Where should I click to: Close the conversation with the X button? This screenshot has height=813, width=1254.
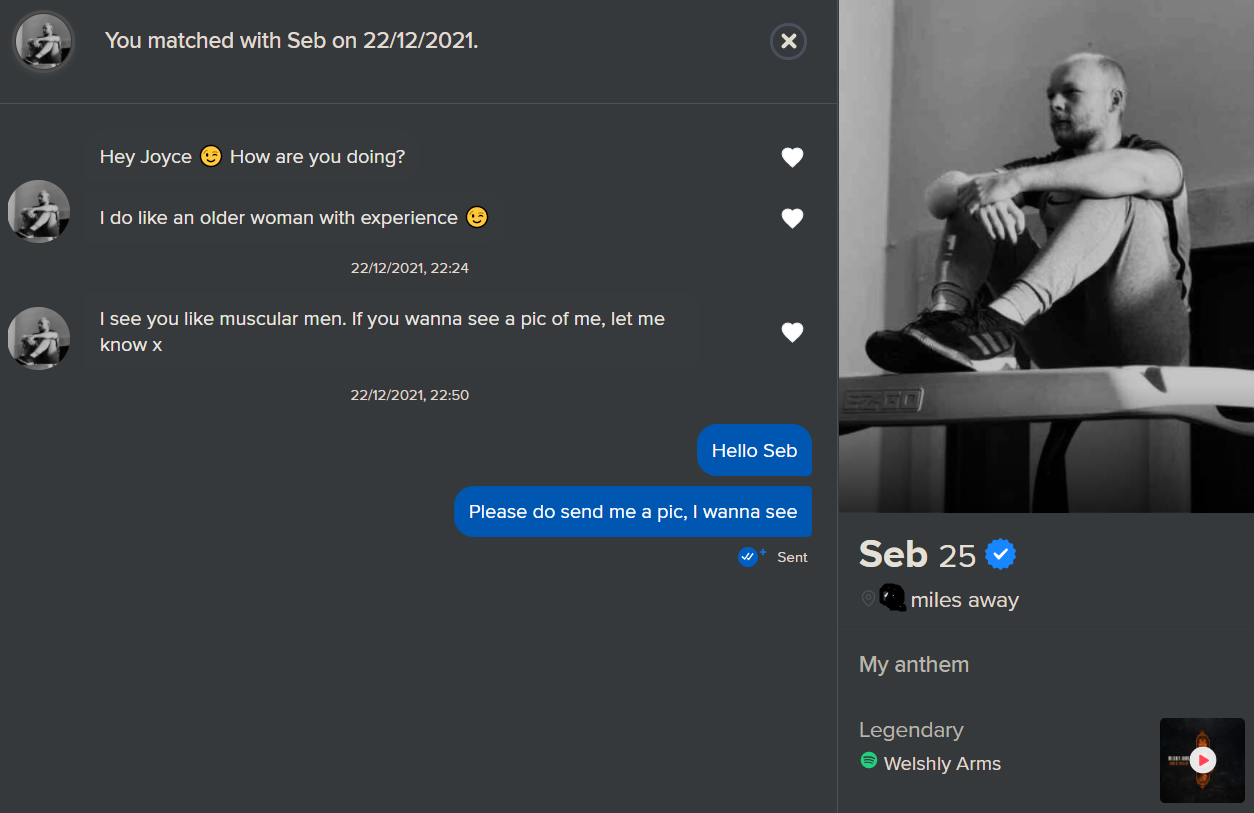click(x=788, y=41)
